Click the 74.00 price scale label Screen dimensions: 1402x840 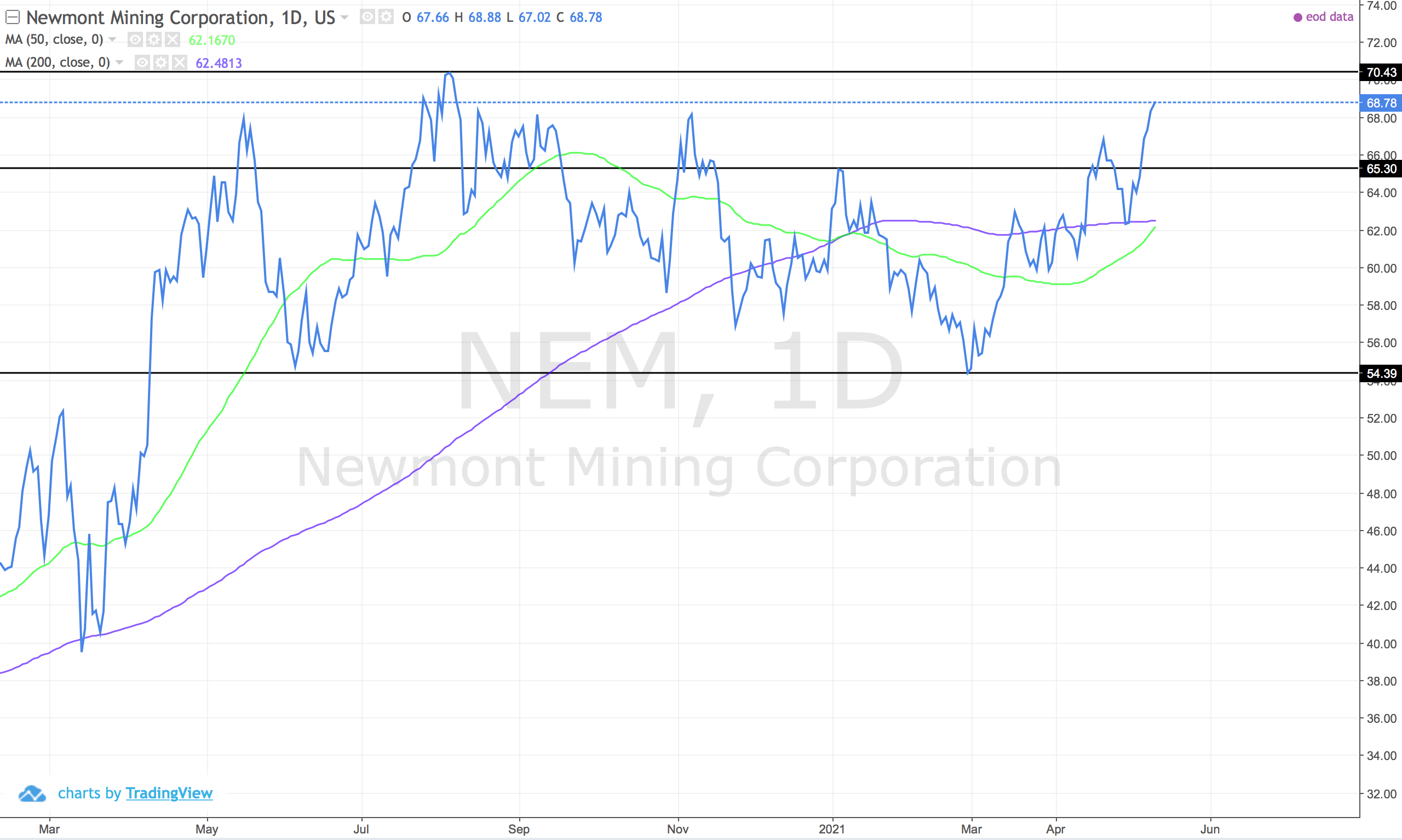tap(1382, 6)
